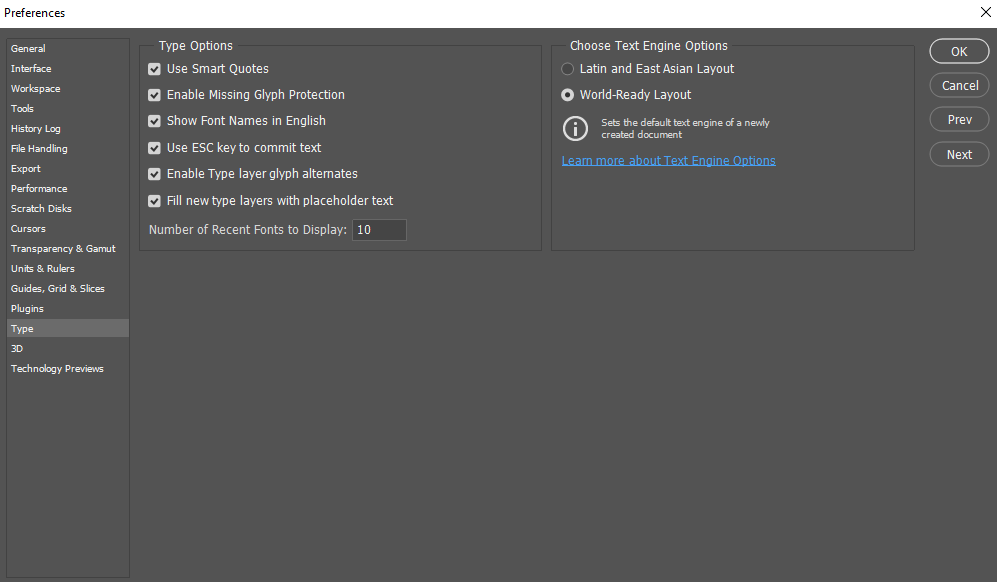Toggle Use ESC key to commit text
Viewport: 997px width, 582px height.
point(155,148)
